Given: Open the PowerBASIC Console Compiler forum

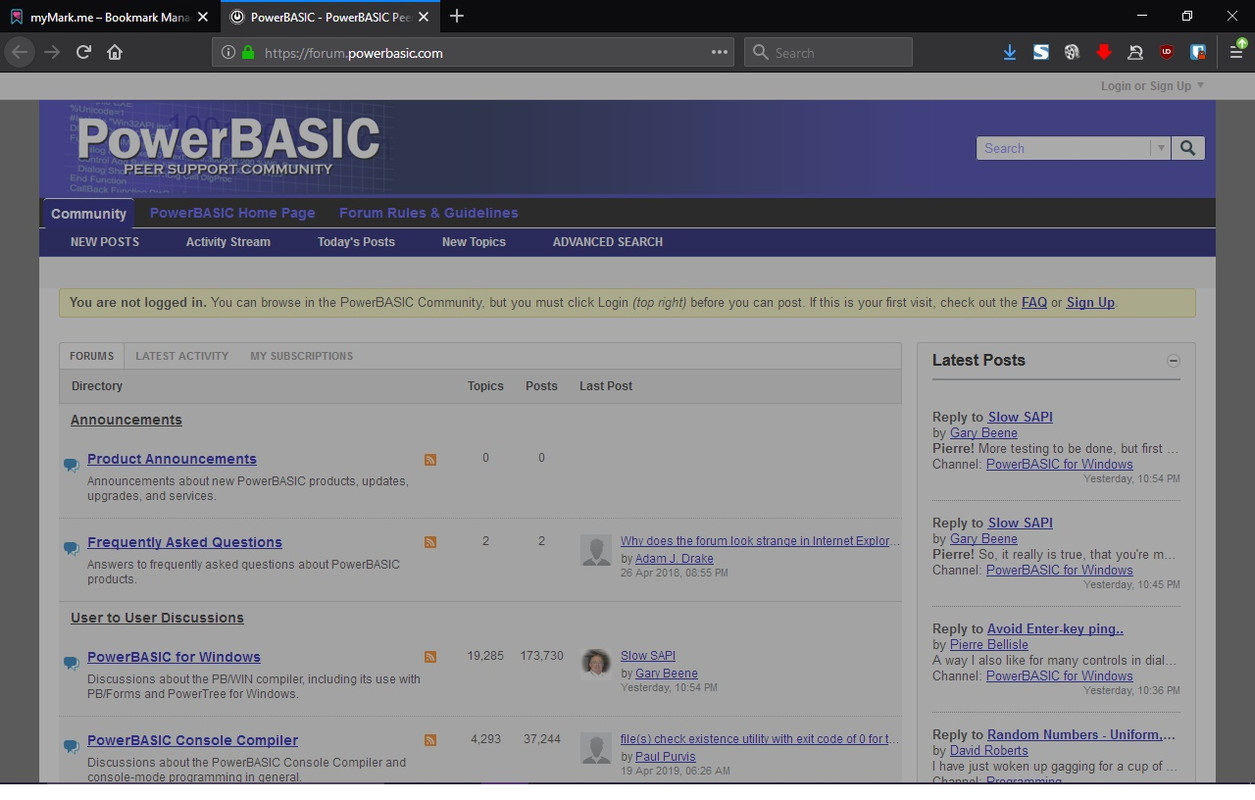Looking at the screenshot, I should (x=193, y=740).
